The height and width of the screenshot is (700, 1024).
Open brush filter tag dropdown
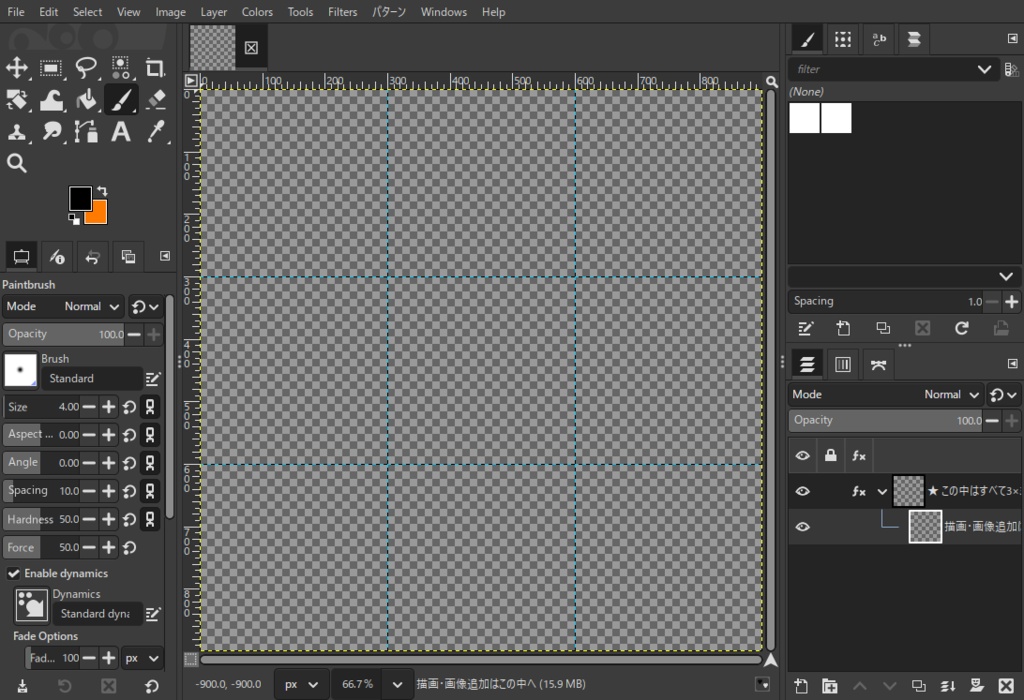tap(984, 69)
